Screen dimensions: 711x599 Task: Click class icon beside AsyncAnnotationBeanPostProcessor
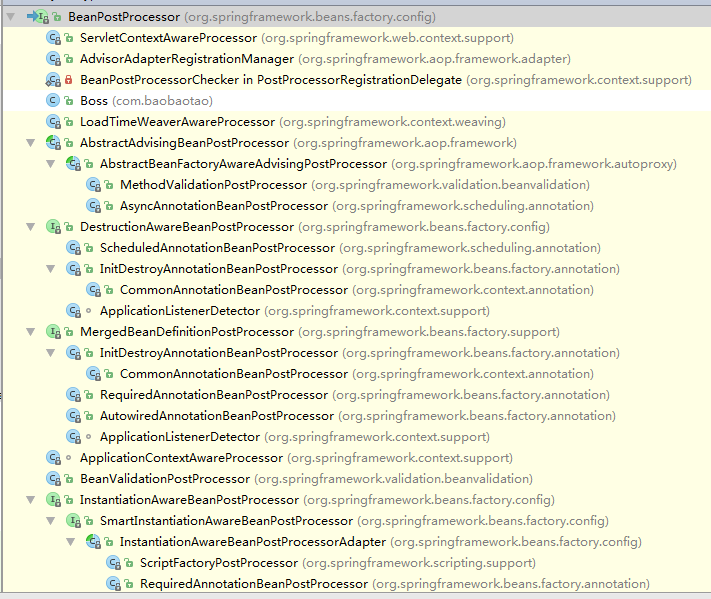point(93,206)
